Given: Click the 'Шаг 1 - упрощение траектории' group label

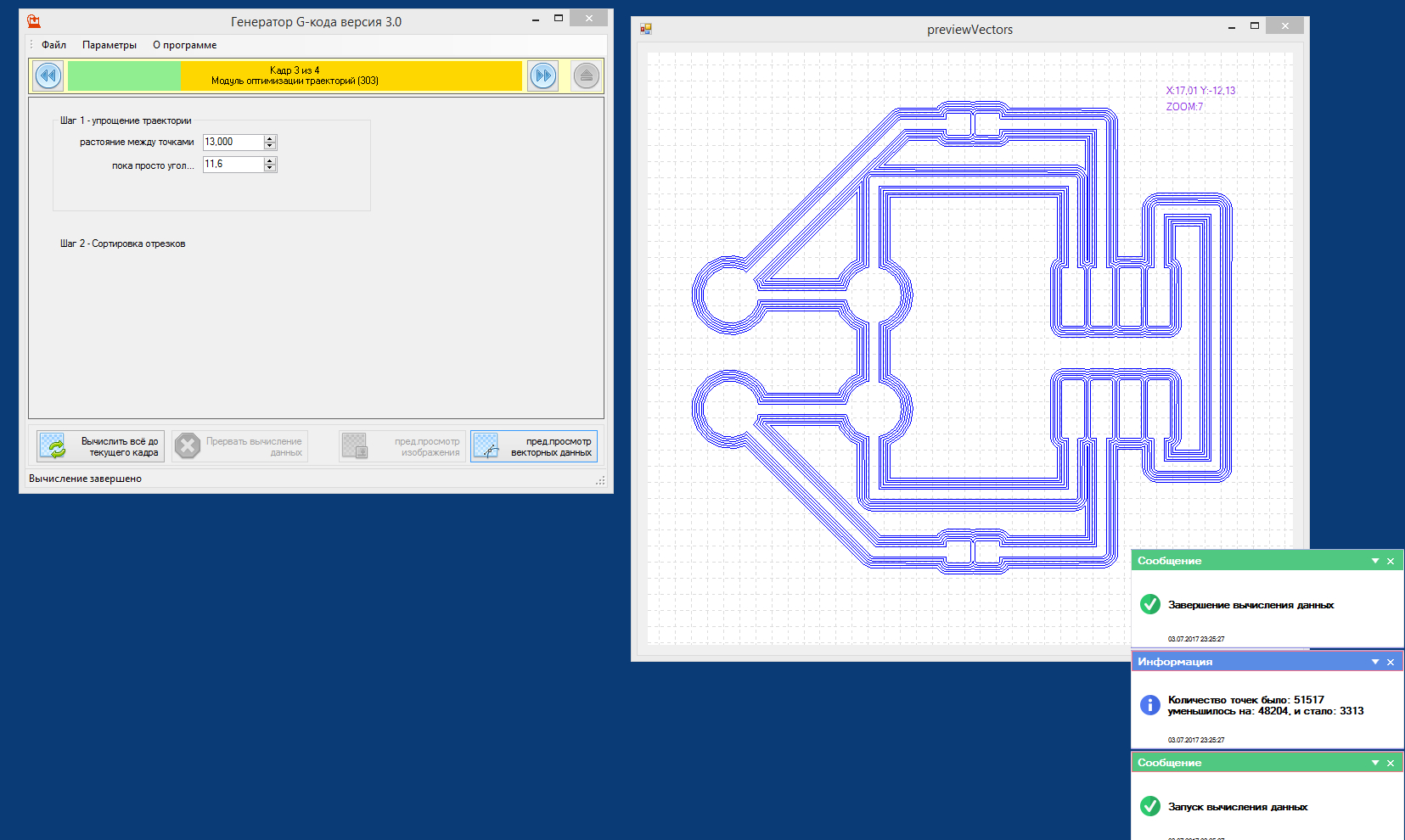Looking at the screenshot, I should coord(126,120).
